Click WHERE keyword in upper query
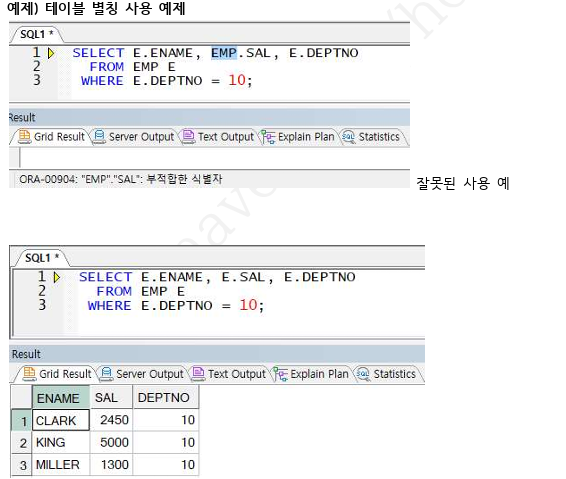The height and width of the screenshot is (479, 566). (x=102, y=81)
